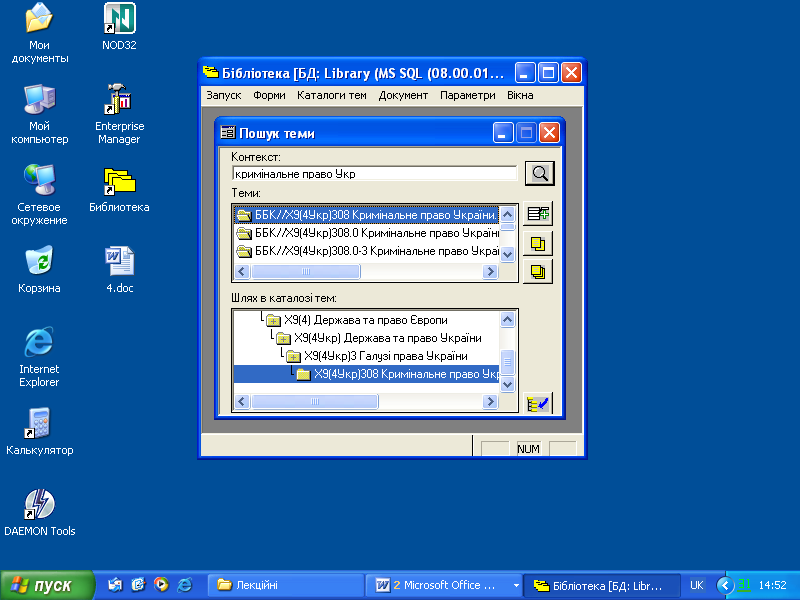
Task: Click Show Desktop quick launch icon
Action: 138,585
